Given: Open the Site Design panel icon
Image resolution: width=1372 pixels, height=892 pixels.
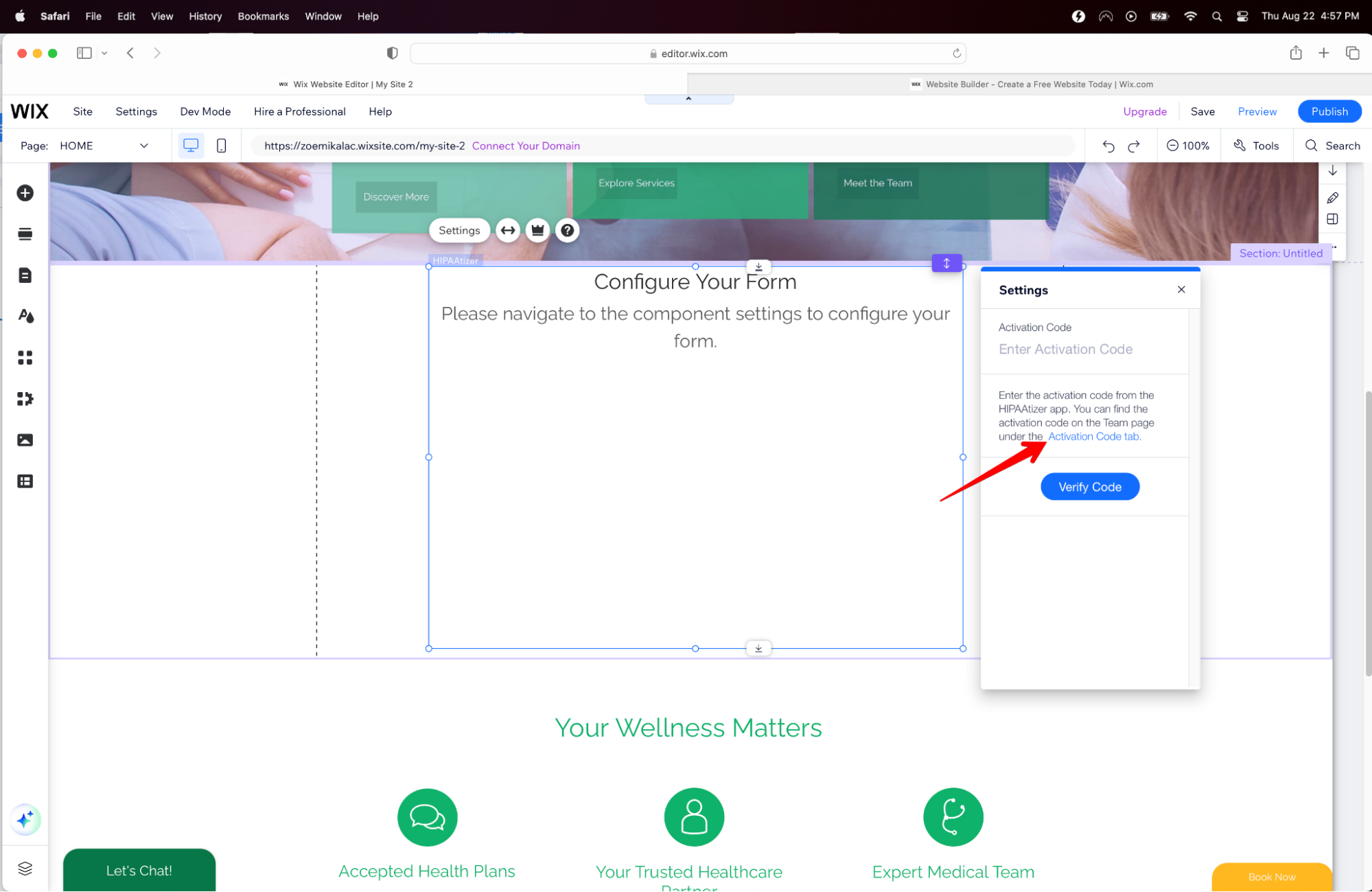Looking at the screenshot, I should (25, 317).
